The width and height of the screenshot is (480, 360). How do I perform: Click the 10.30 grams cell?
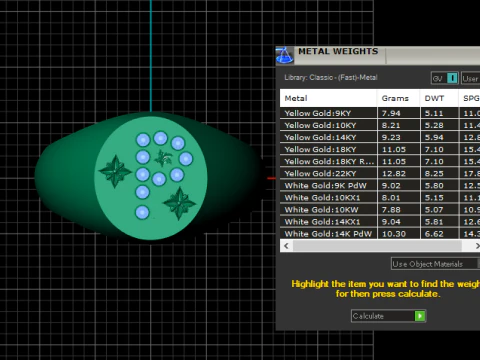click(399, 234)
